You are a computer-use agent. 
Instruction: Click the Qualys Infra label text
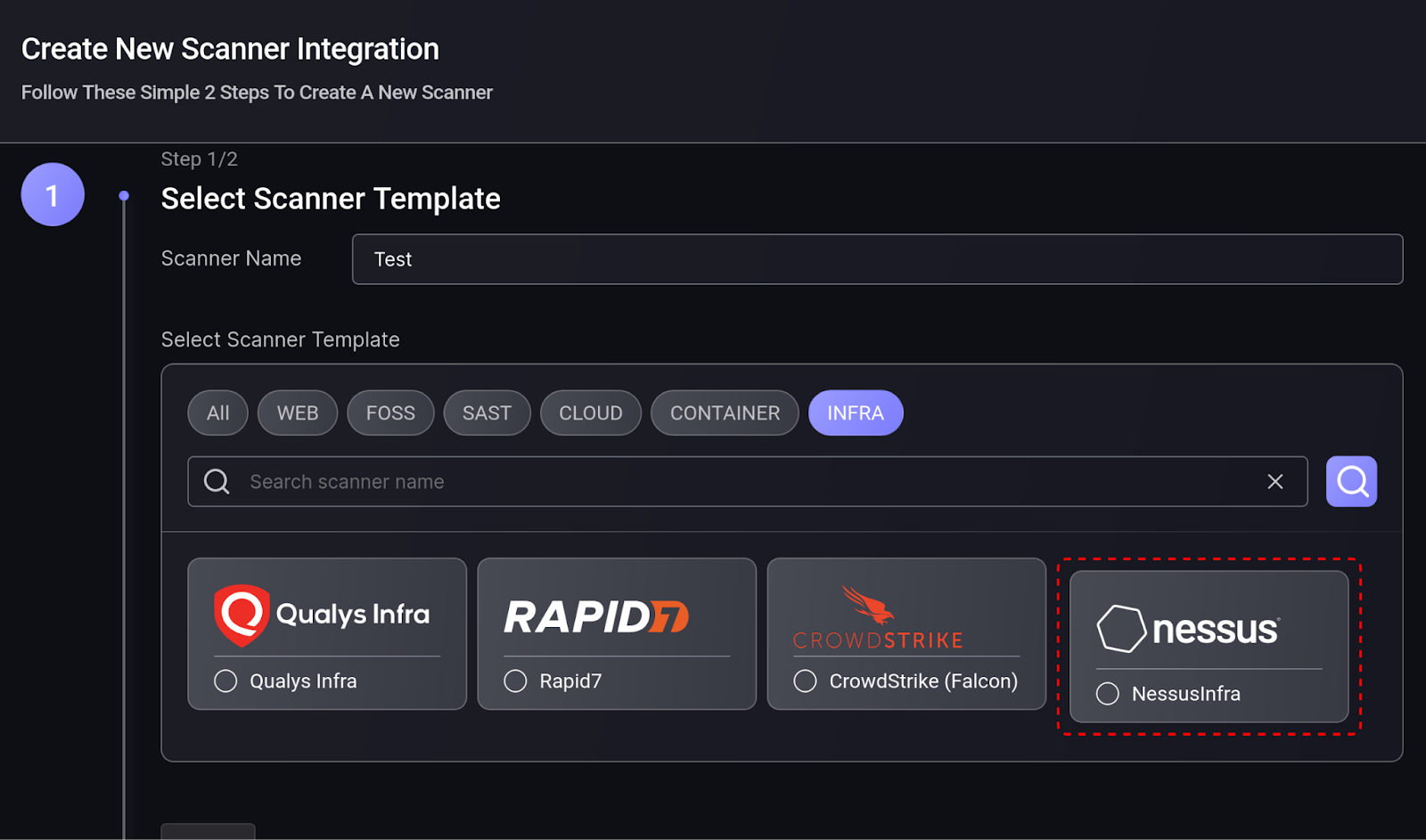[x=303, y=681]
